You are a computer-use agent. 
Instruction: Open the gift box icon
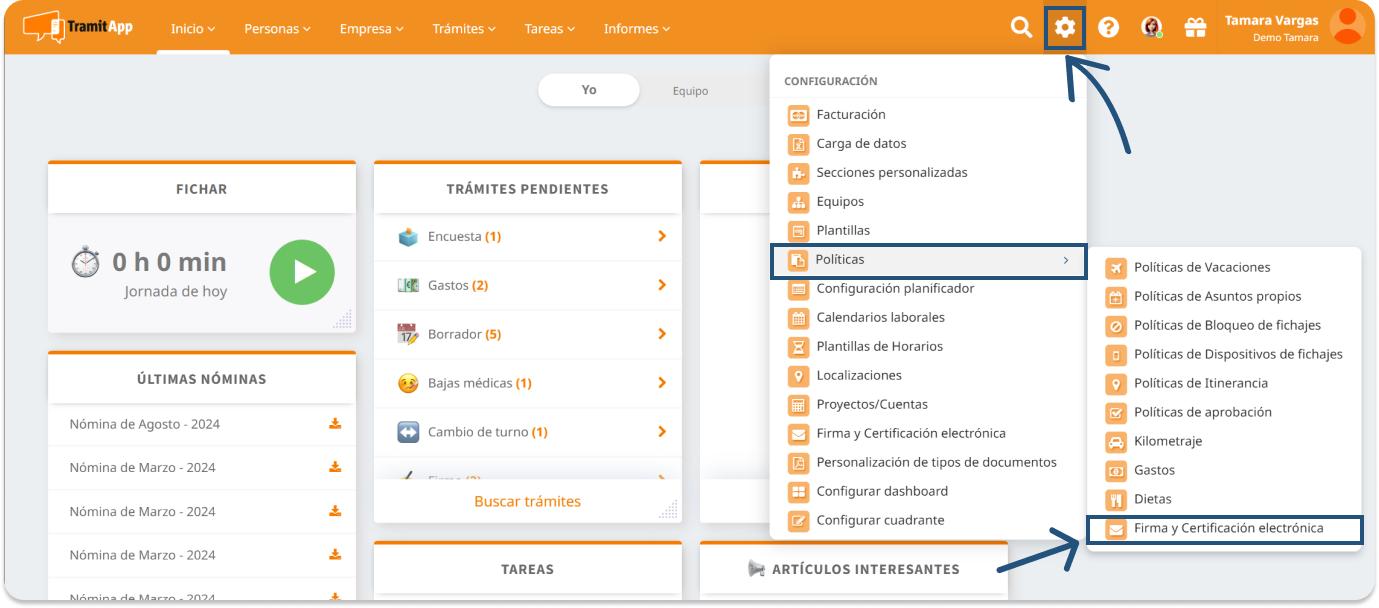1195,28
